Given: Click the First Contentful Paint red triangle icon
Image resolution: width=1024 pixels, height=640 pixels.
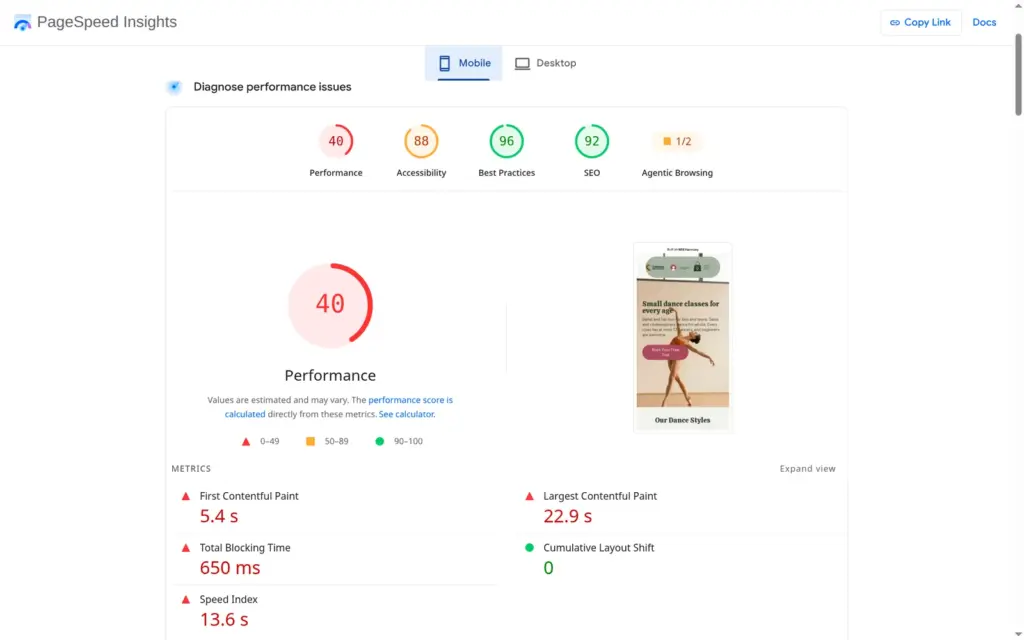Looking at the screenshot, I should [186, 496].
